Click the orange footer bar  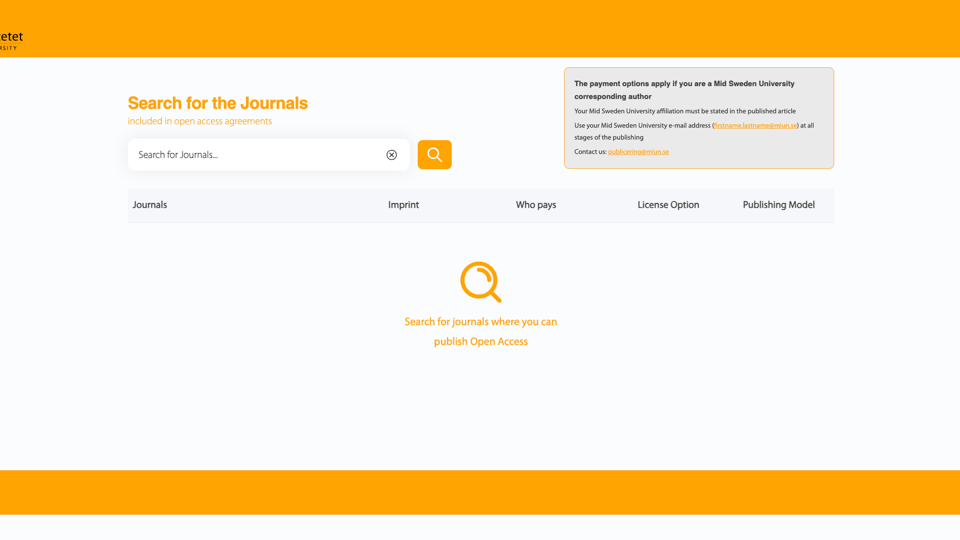(x=480, y=492)
